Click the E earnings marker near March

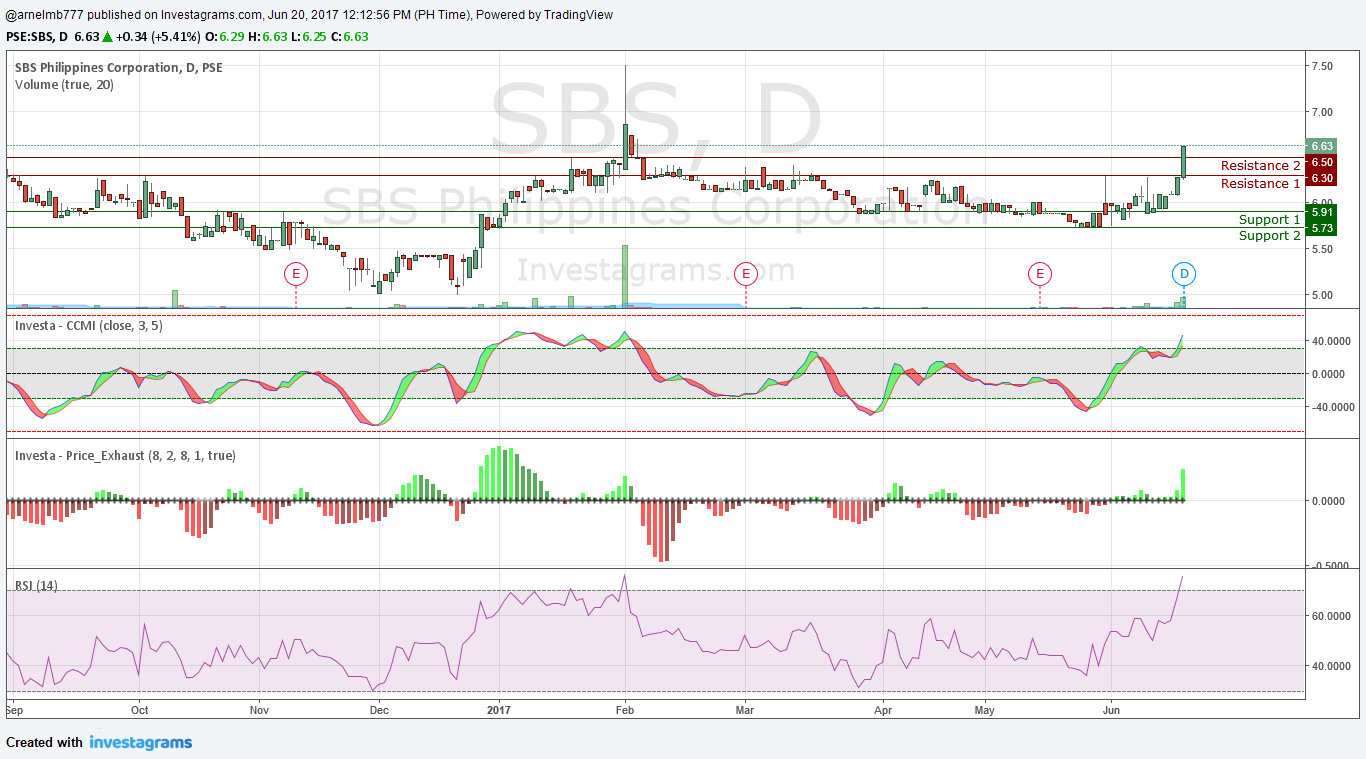pyautogui.click(x=745, y=273)
